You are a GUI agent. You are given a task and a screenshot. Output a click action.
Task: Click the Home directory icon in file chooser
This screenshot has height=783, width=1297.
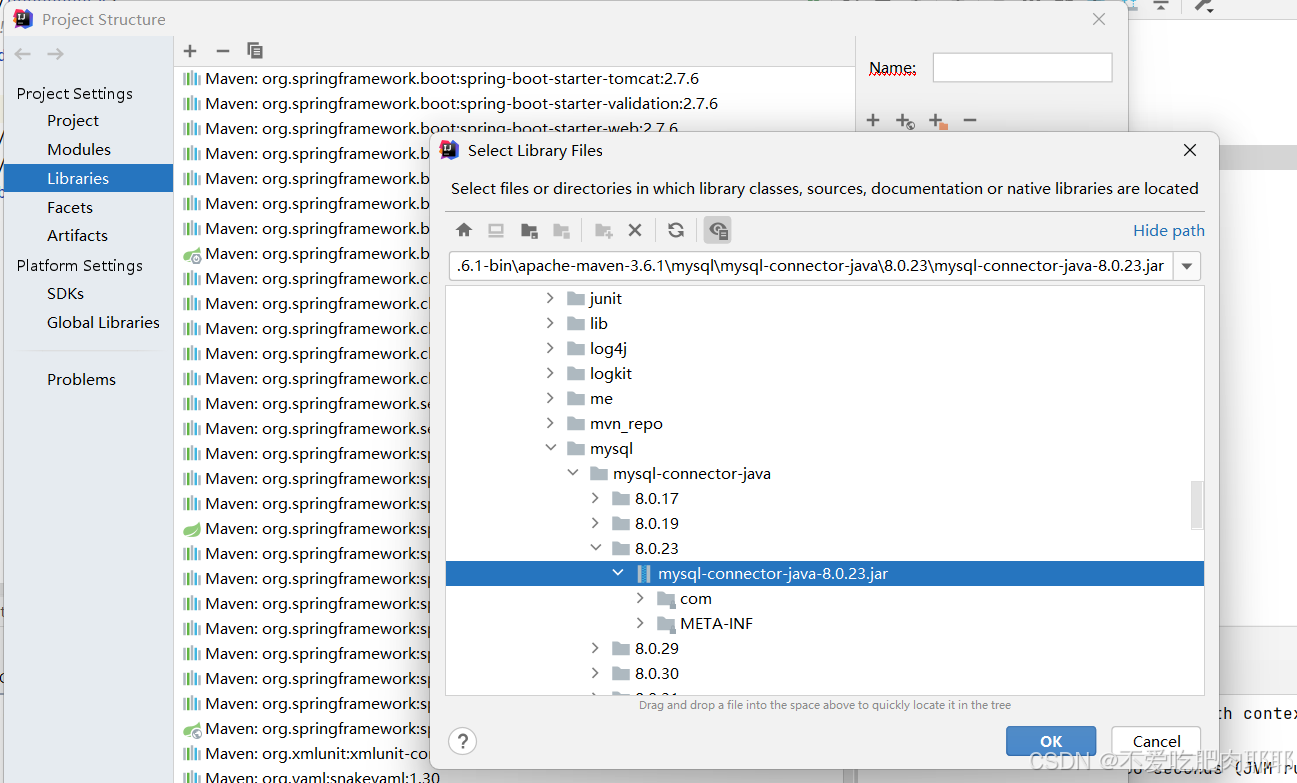pos(464,229)
